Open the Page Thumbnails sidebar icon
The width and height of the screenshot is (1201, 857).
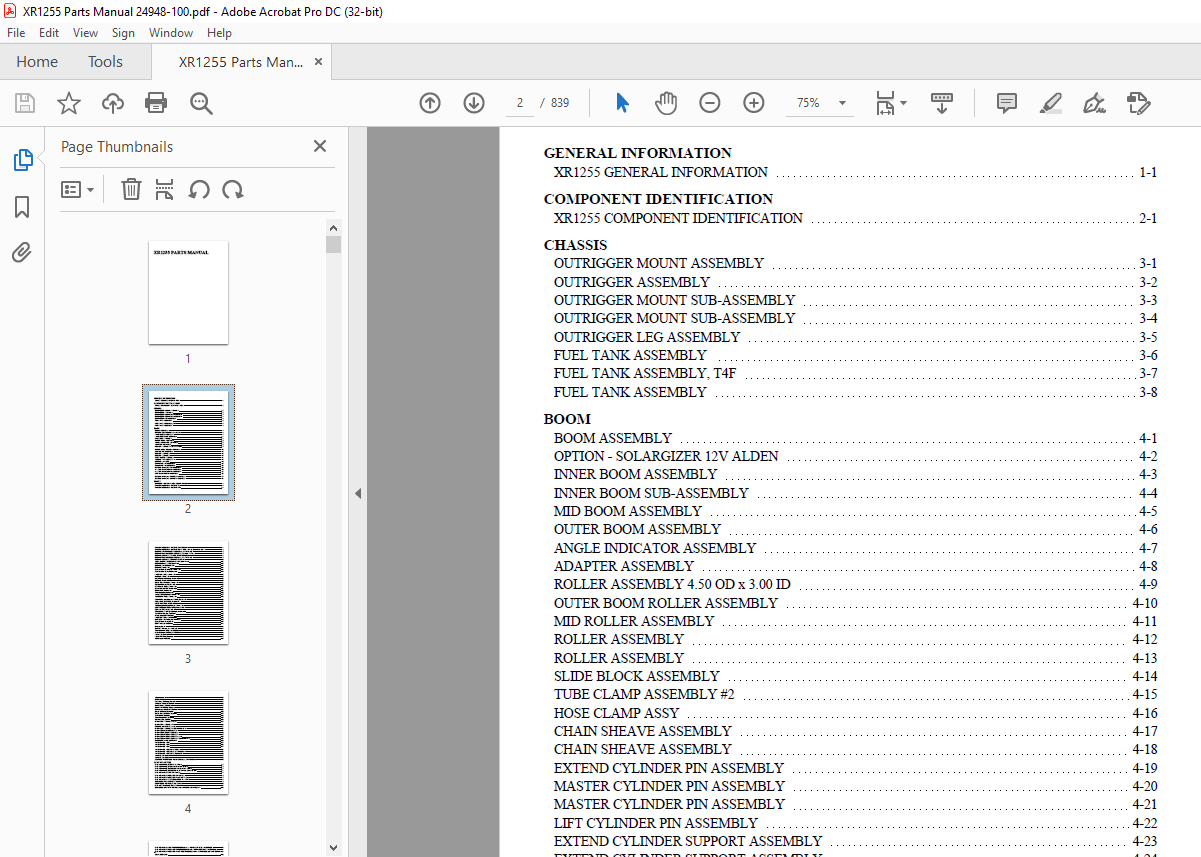[22, 160]
